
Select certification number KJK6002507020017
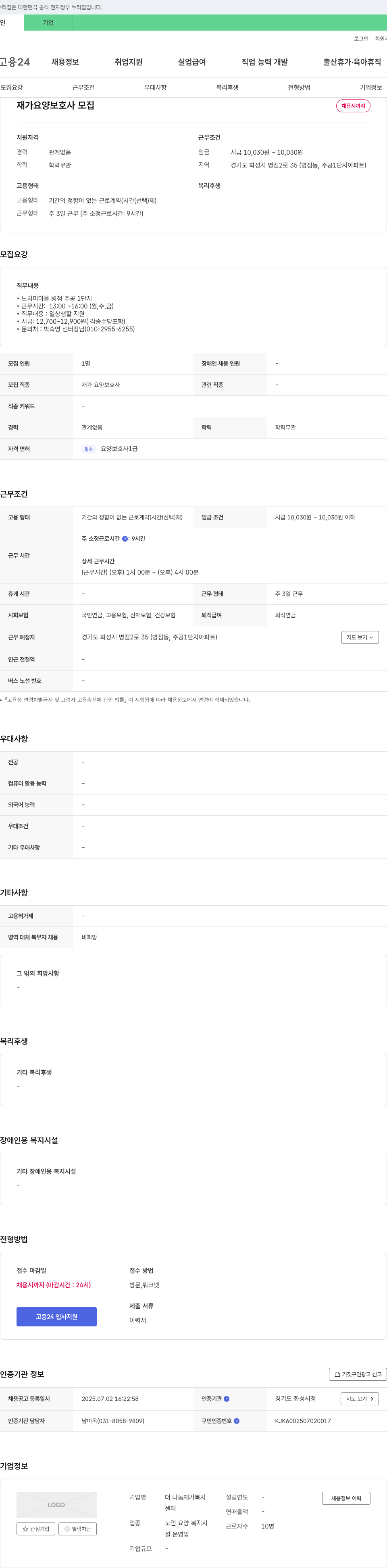[303, 1421]
